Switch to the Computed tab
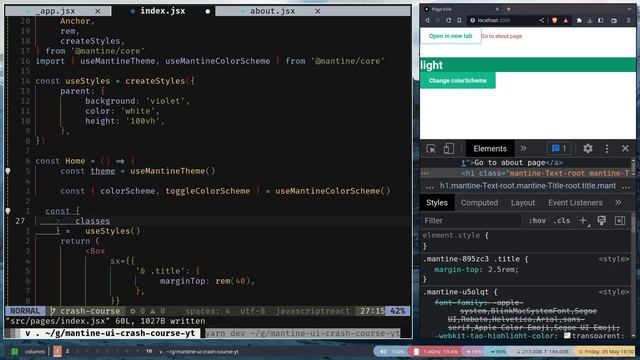 (479, 202)
